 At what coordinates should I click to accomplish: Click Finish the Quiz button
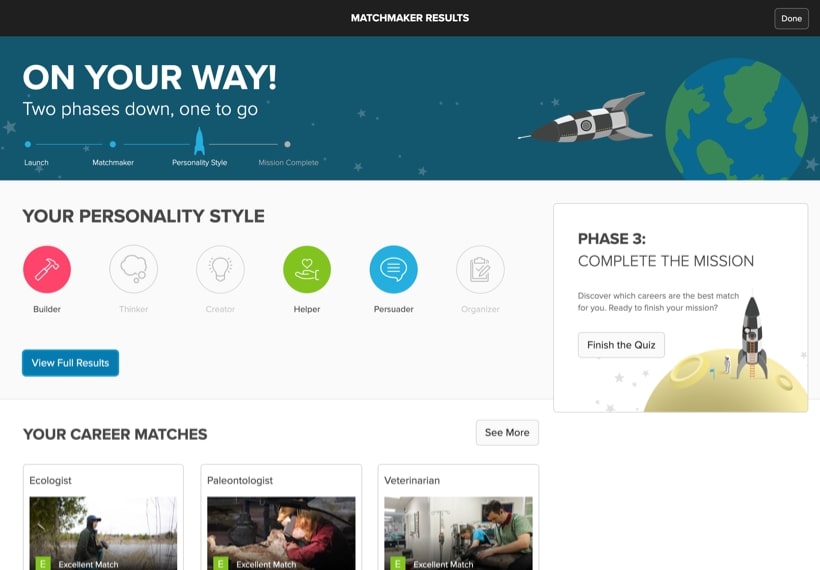coord(621,345)
